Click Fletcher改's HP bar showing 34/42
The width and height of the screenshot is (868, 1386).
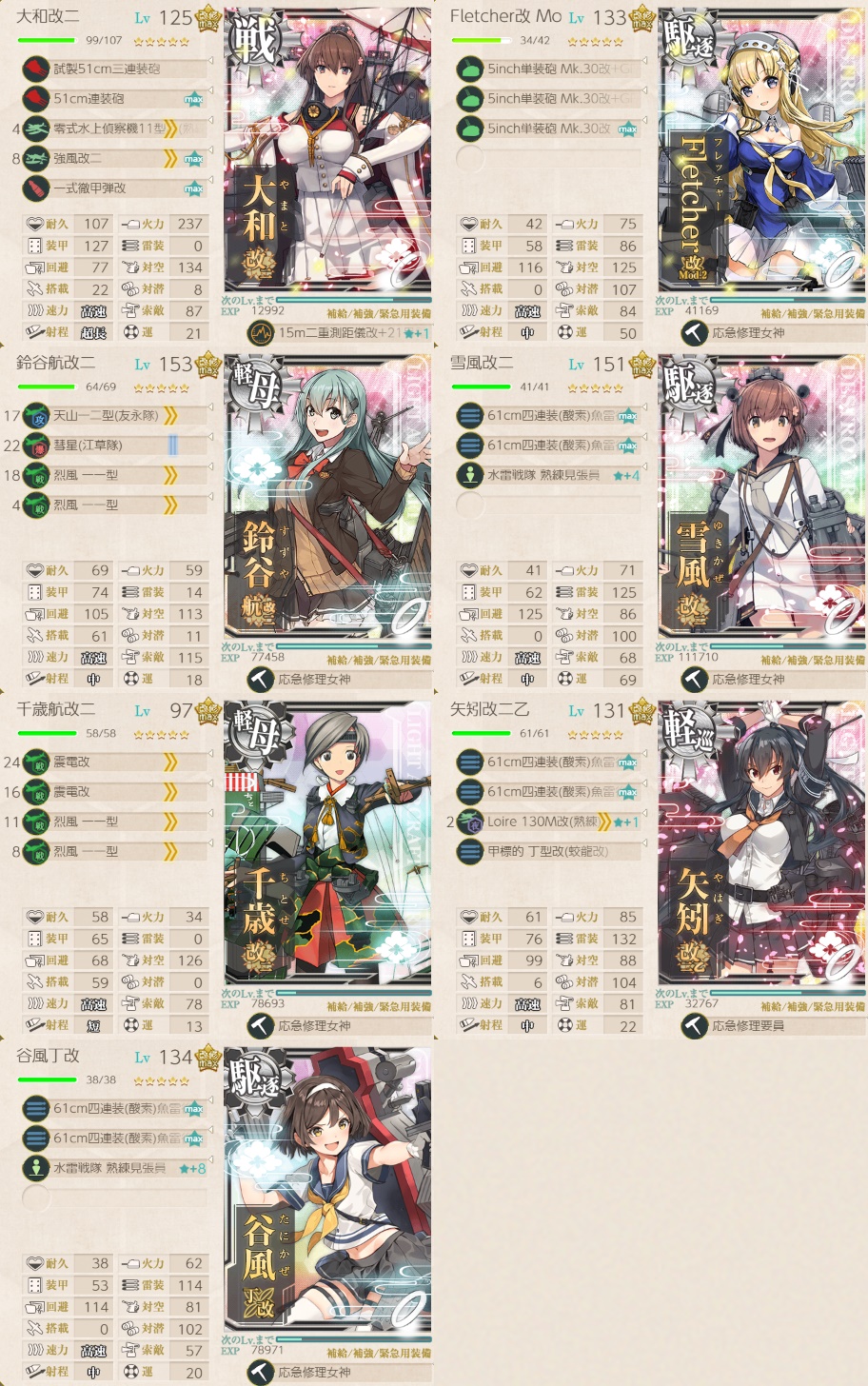[482, 41]
